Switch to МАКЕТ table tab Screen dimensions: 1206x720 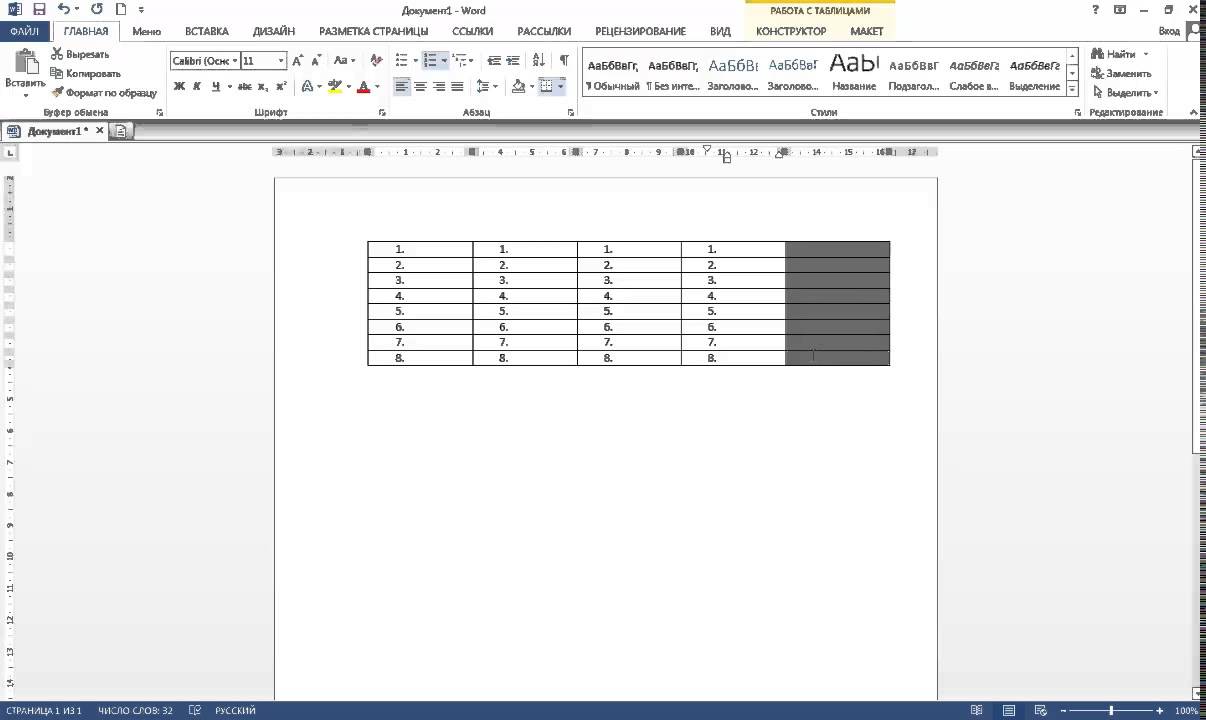pos(867,31)
